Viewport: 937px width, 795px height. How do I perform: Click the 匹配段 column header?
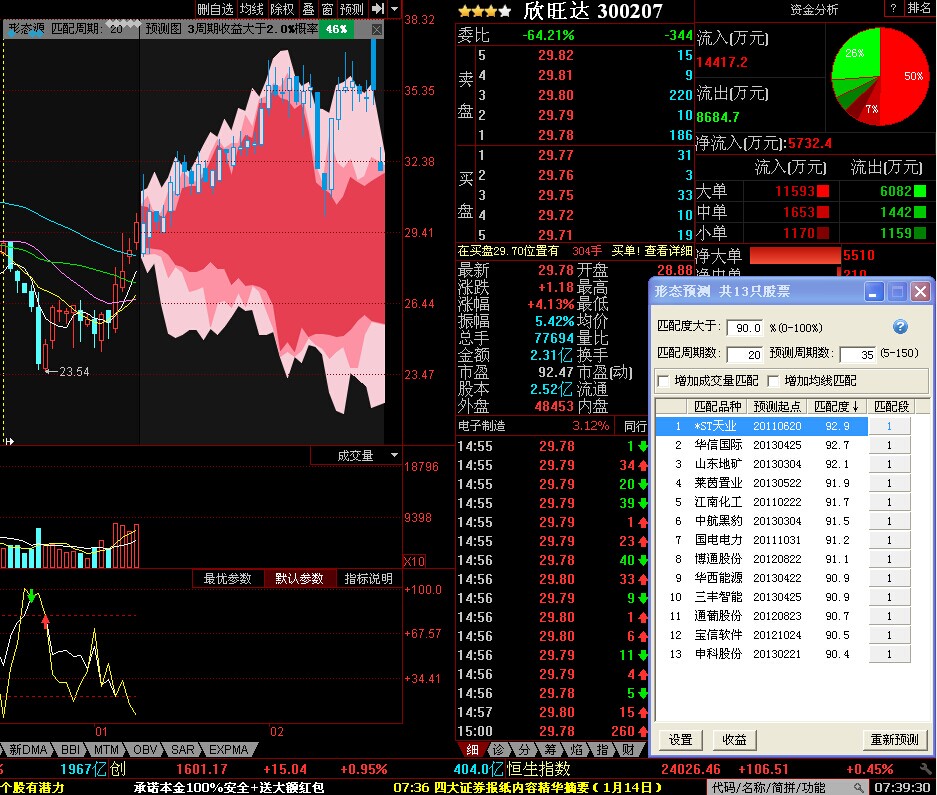(x=892, y=406)
